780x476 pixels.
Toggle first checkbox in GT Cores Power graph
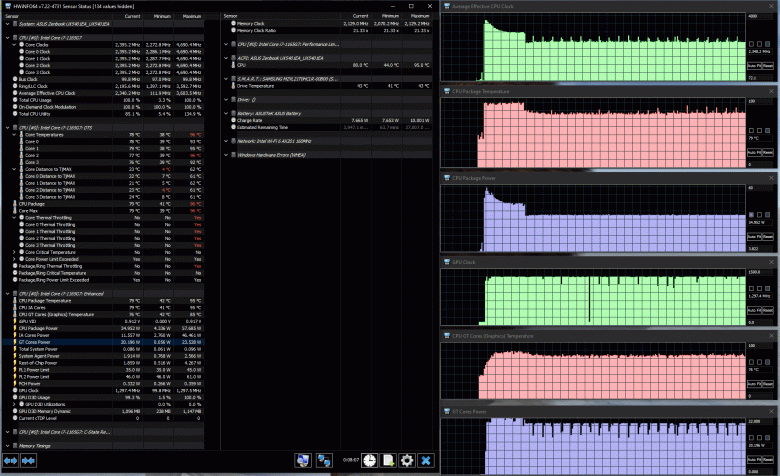pos(751,438)
